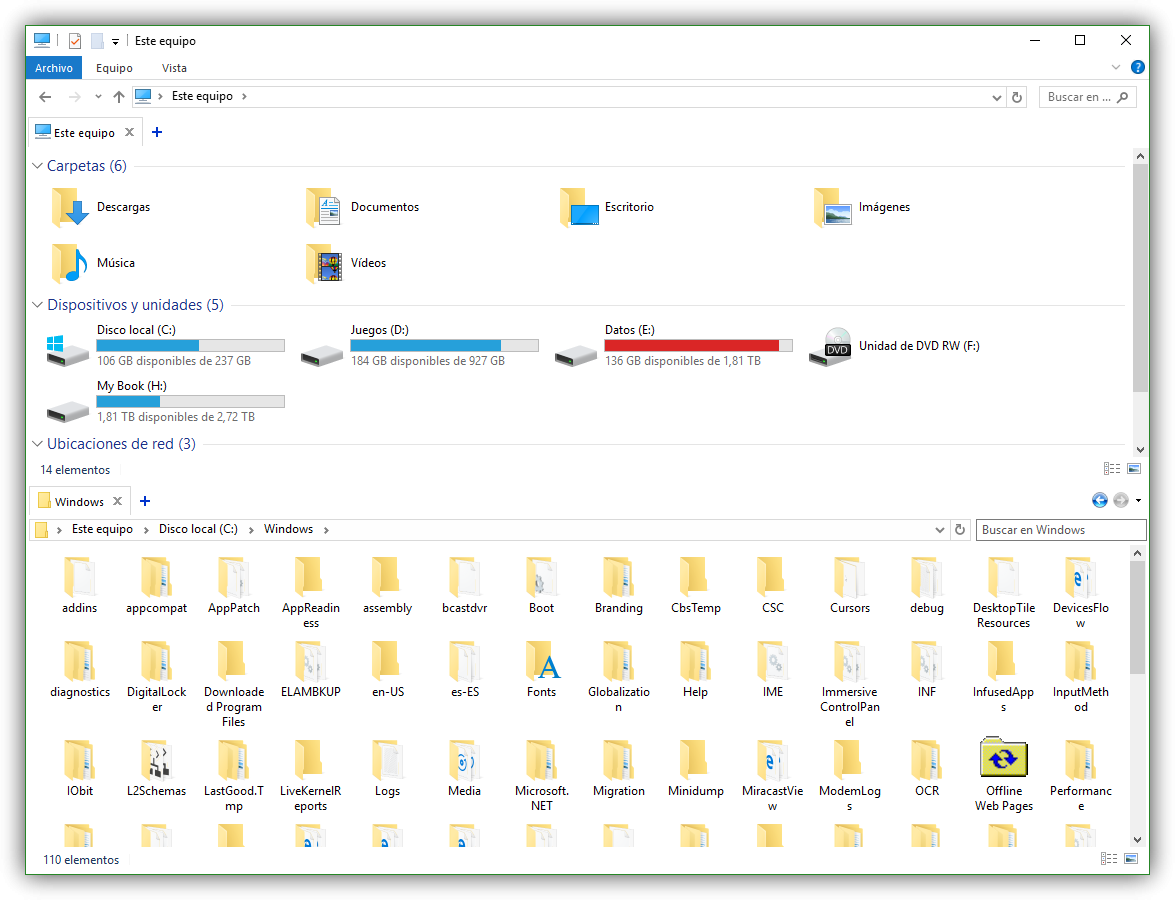Add a new tab beside Windows

145,501
